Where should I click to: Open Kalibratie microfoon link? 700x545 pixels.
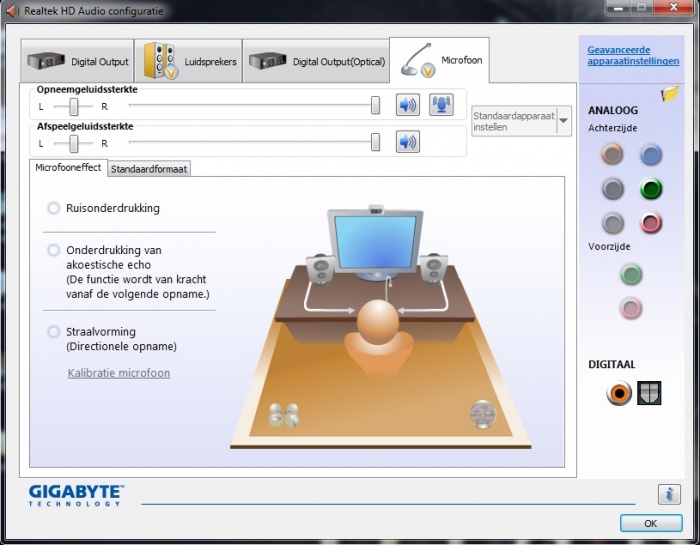coord(119,373)
